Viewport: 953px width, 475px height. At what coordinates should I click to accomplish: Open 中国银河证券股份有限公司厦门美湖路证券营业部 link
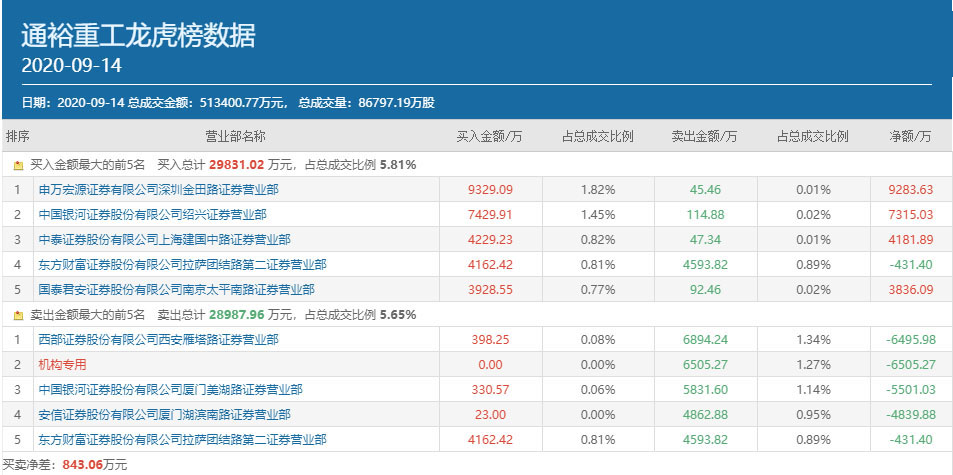(170, 389)
